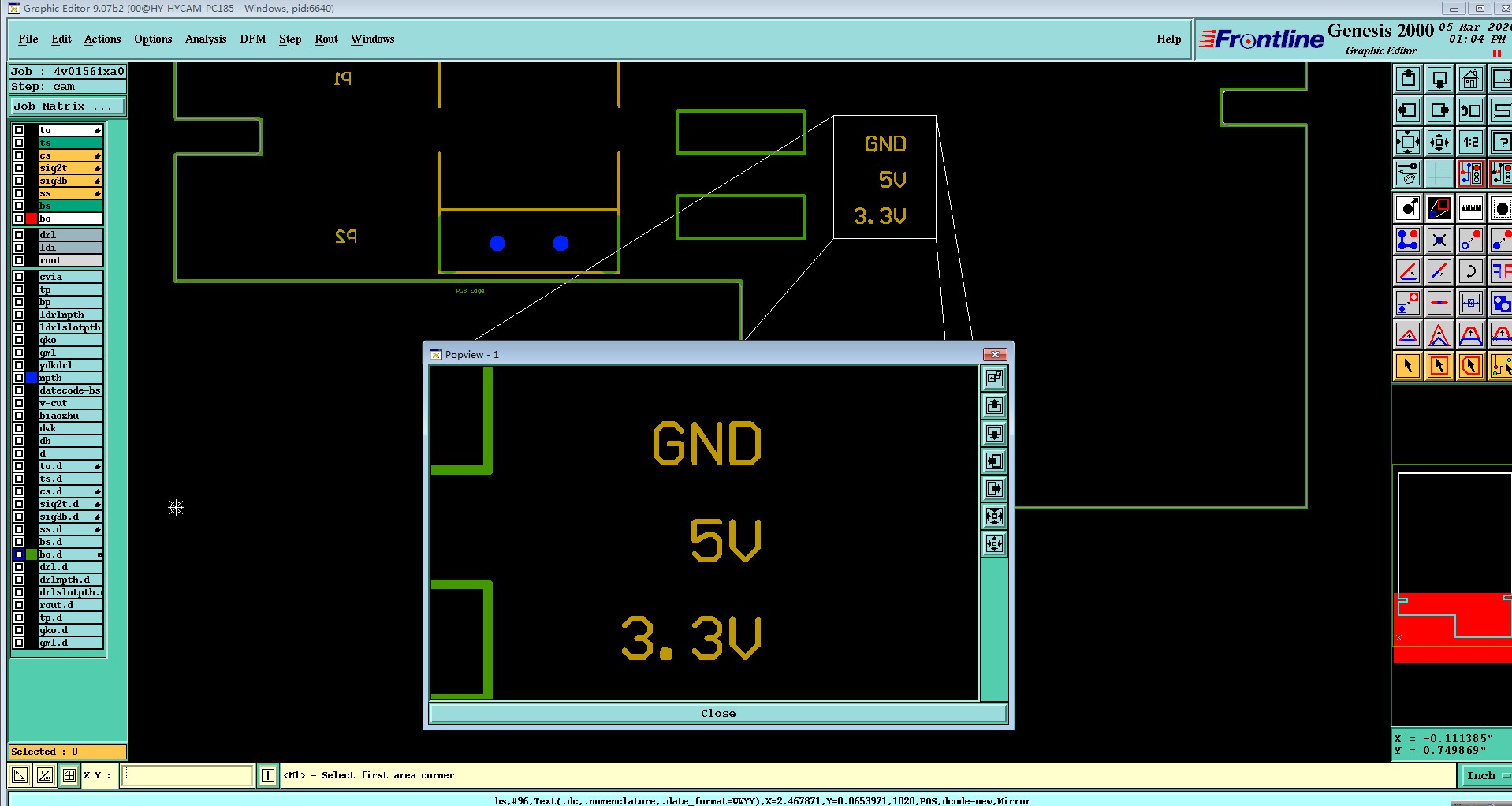
Task: Open the Analysis menu
Action: (206, 39)
